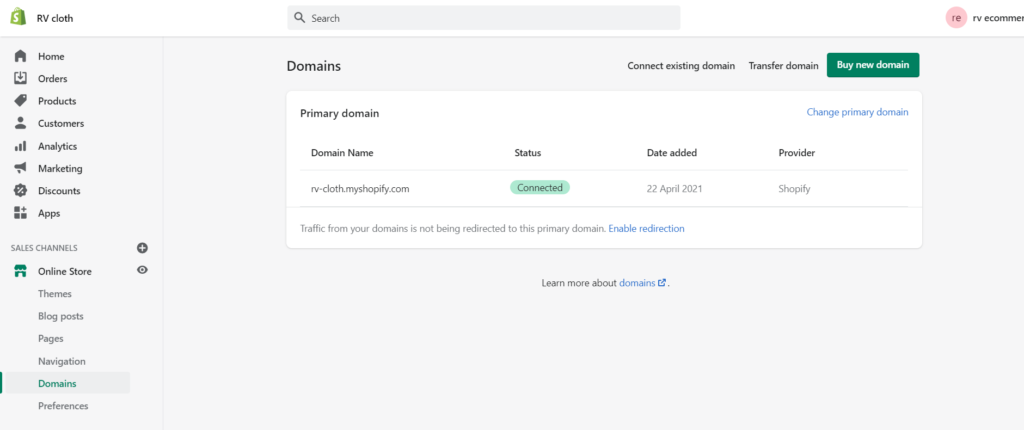Collapse the Online Store section

(x=65, y=271)
